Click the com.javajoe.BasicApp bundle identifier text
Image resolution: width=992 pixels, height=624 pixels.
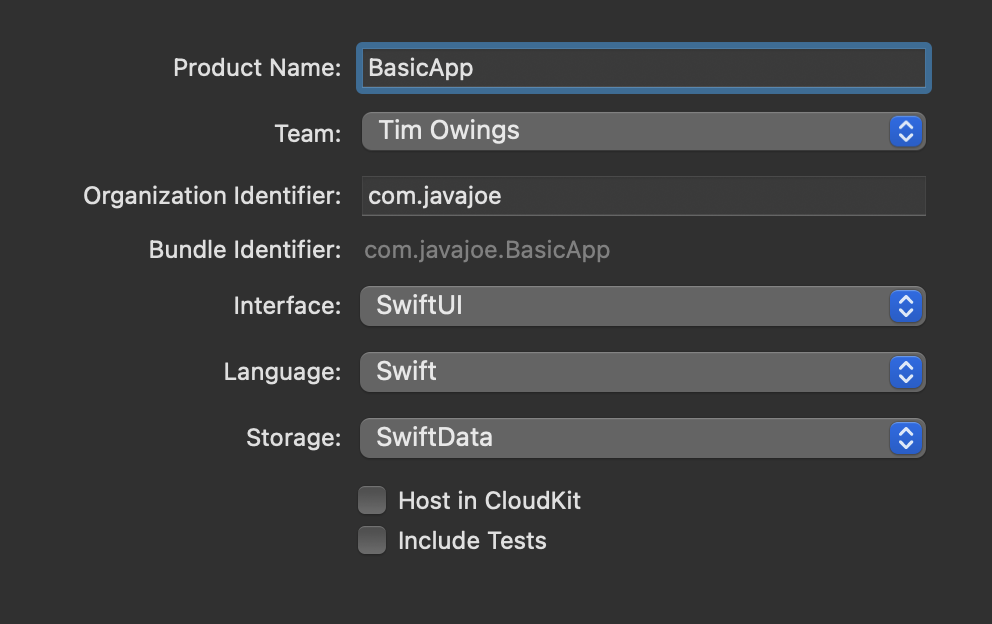coord(487,250)
